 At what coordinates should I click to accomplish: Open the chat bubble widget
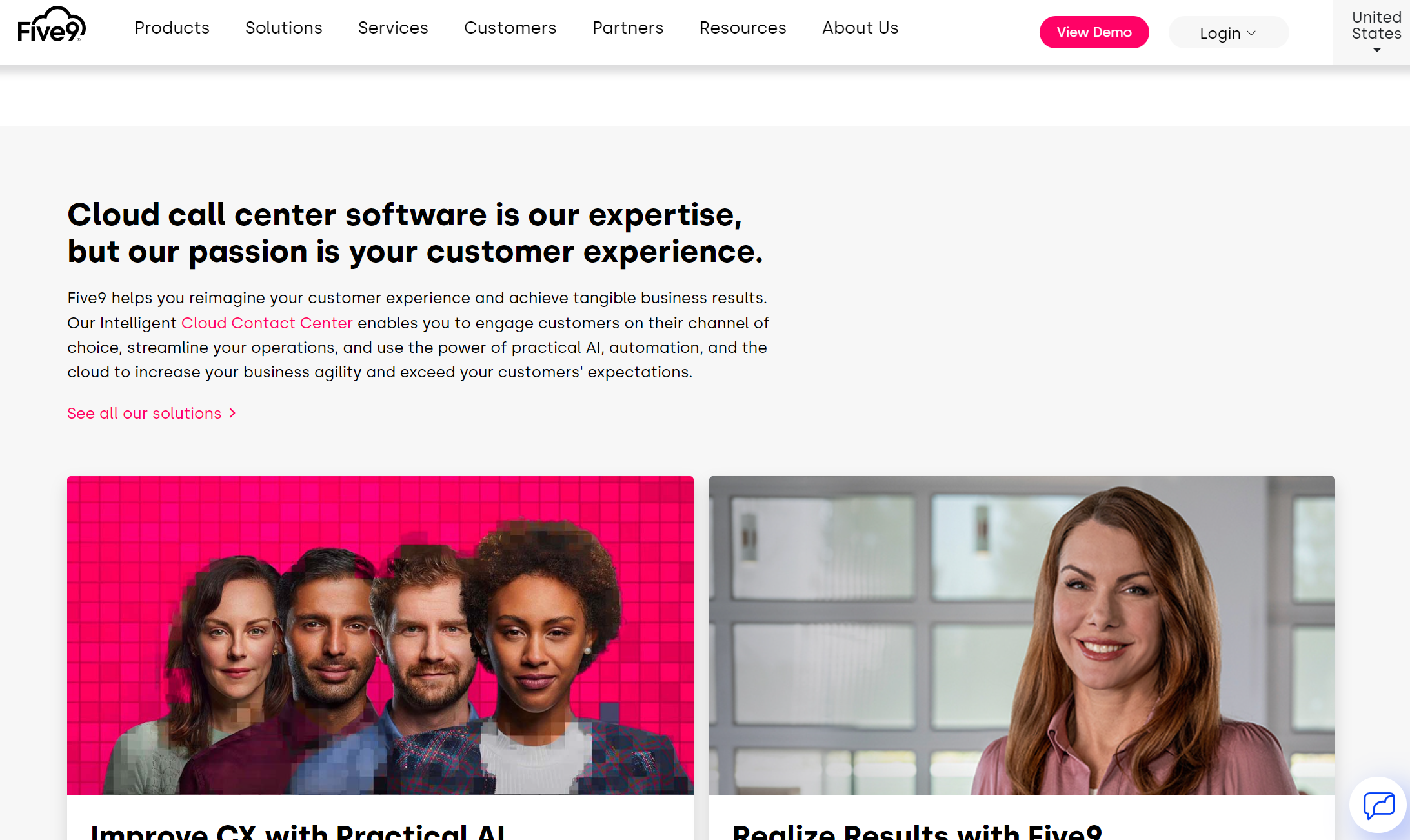(1378, 805)
